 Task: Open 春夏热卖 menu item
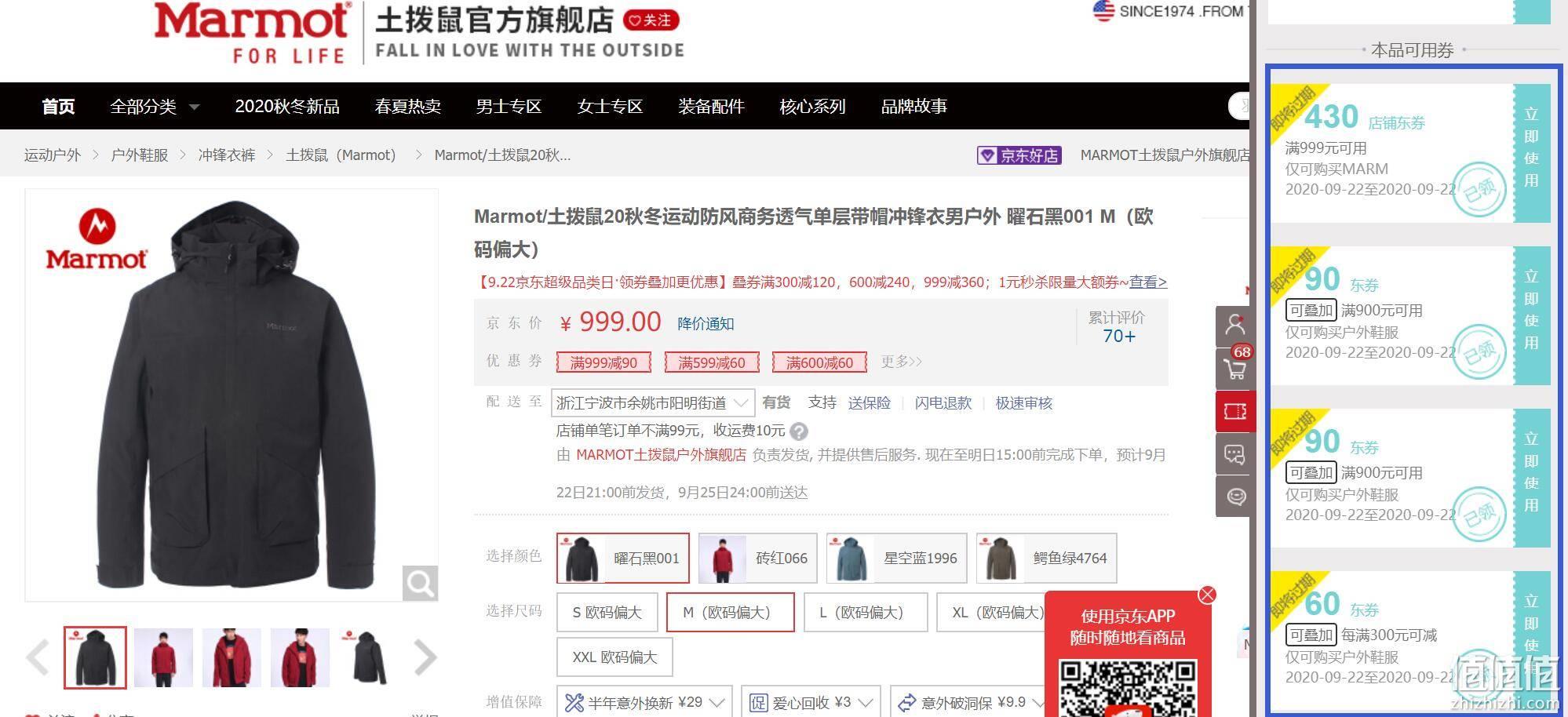(x=408, y=106)
